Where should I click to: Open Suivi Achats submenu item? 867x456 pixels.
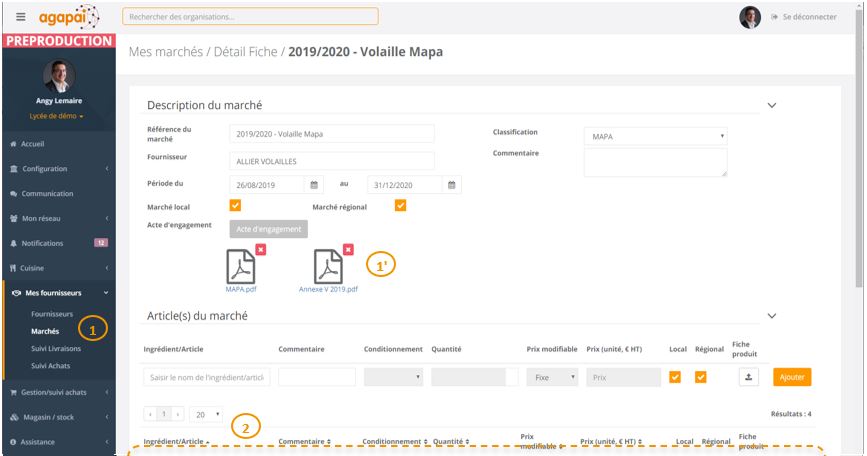tap(50, 366)
